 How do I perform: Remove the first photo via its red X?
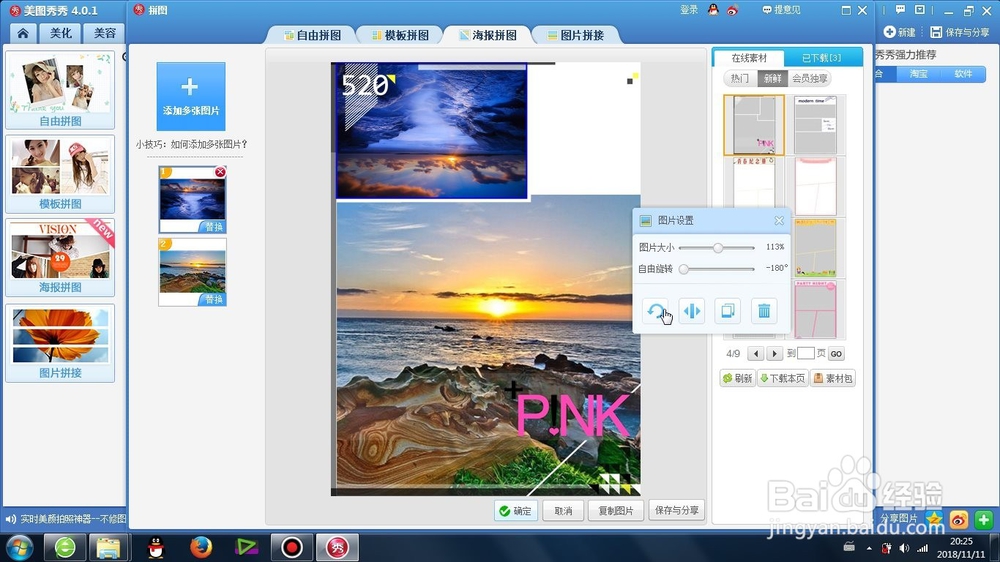coord(220,172)
